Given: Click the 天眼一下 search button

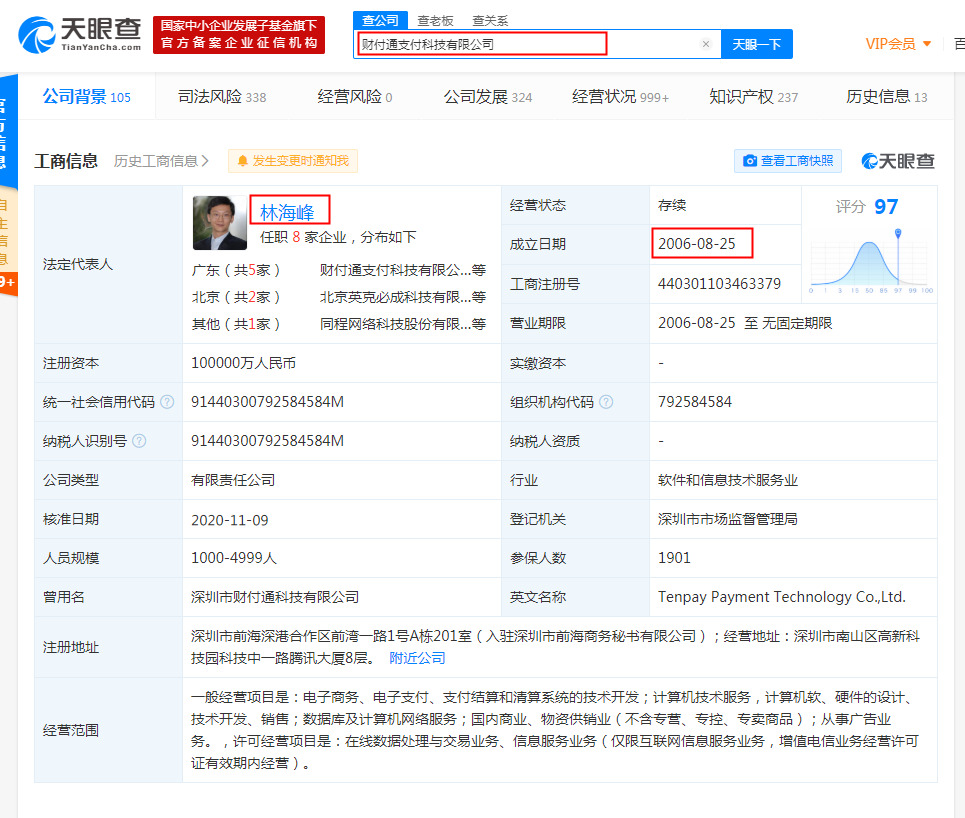Looking at the screenshot, I should (756, 44).
